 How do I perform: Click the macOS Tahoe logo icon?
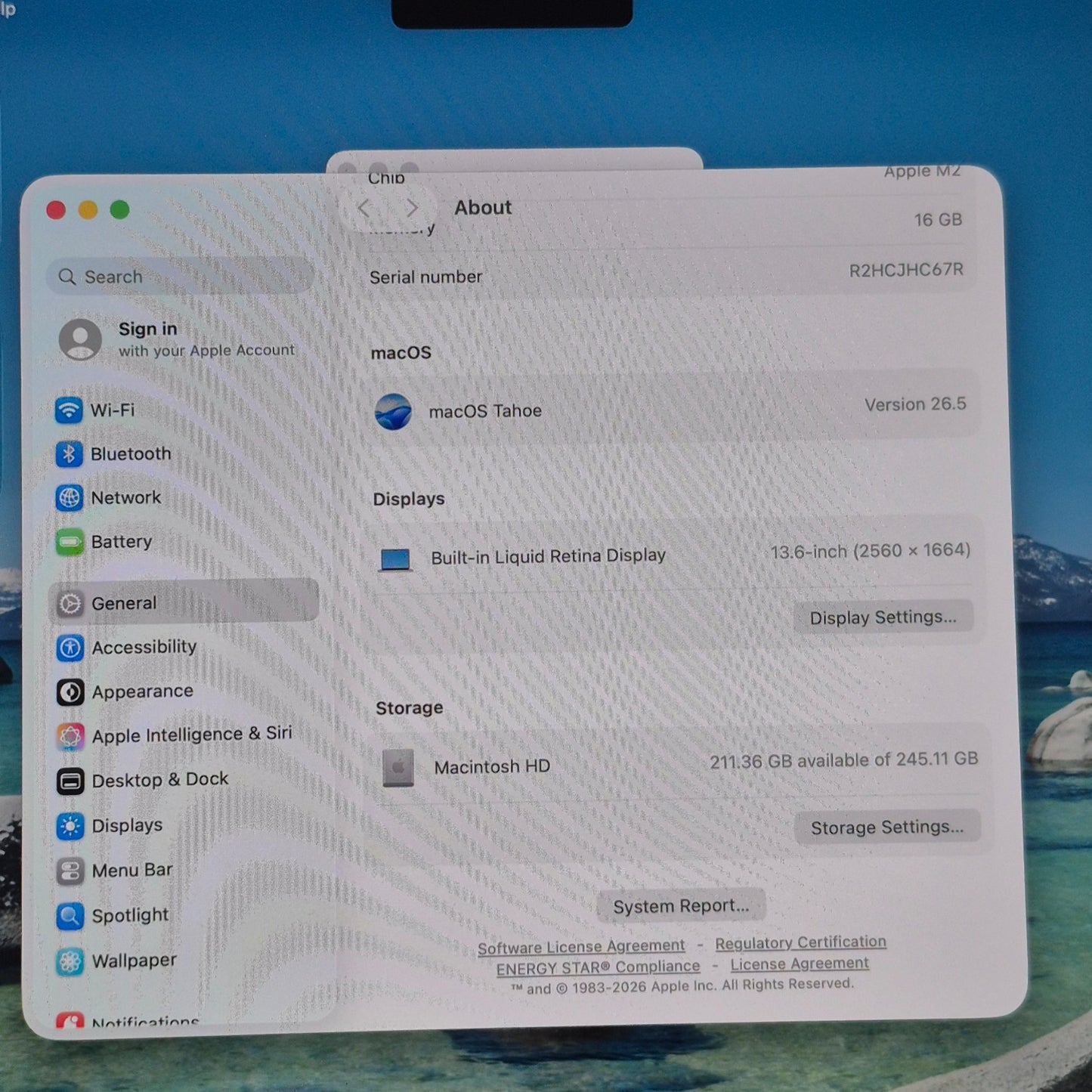click(394, 412)
